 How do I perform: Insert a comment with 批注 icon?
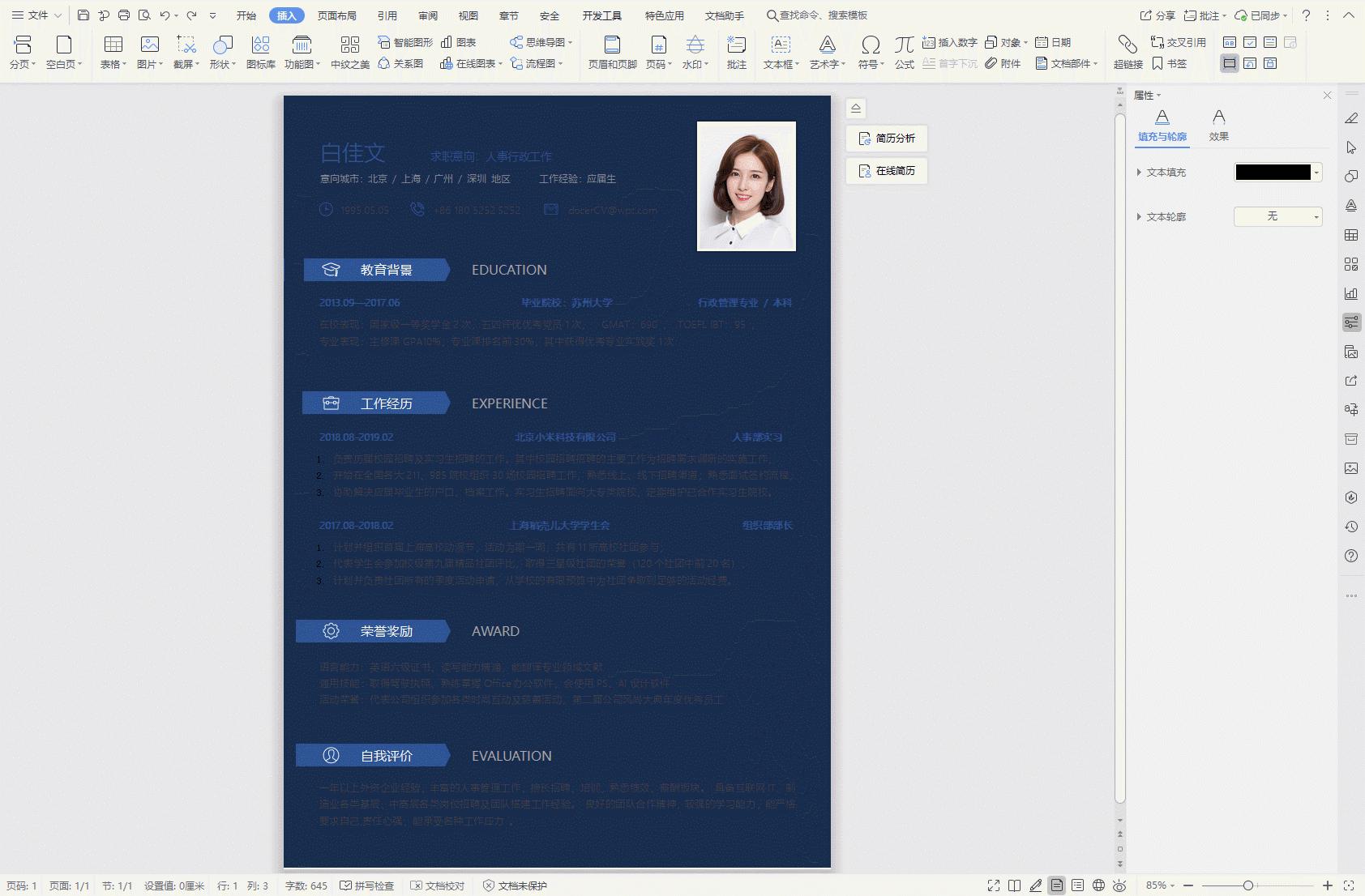[x=736, y=51]
